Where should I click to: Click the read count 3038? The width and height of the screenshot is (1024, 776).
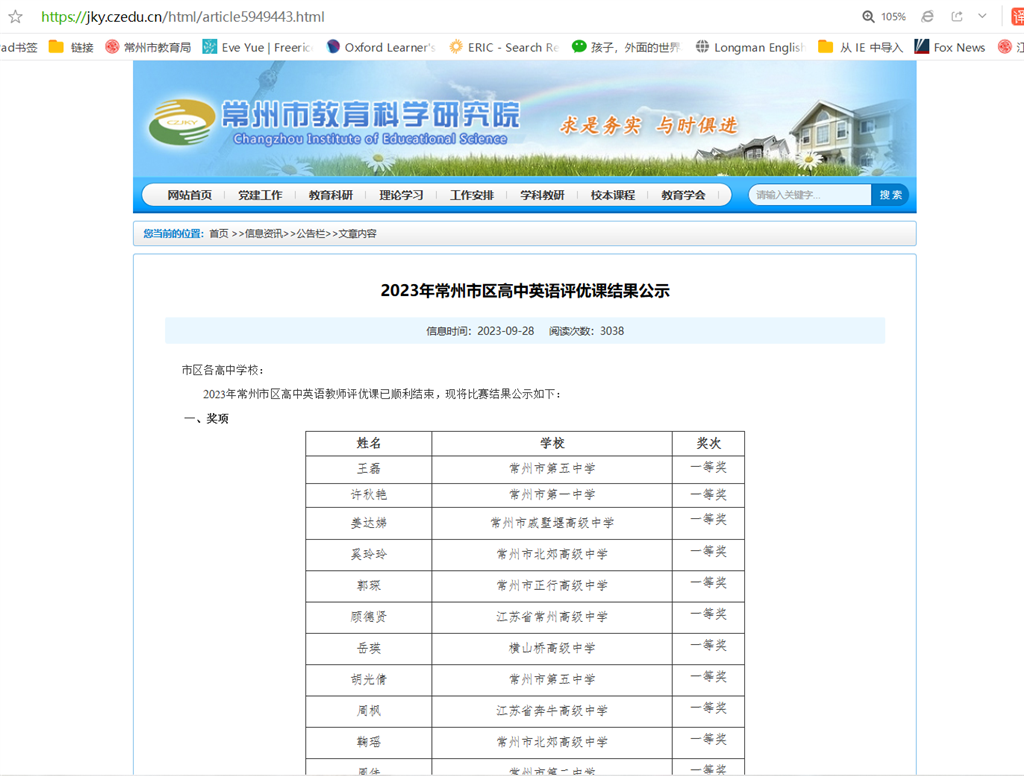[612, 331]
